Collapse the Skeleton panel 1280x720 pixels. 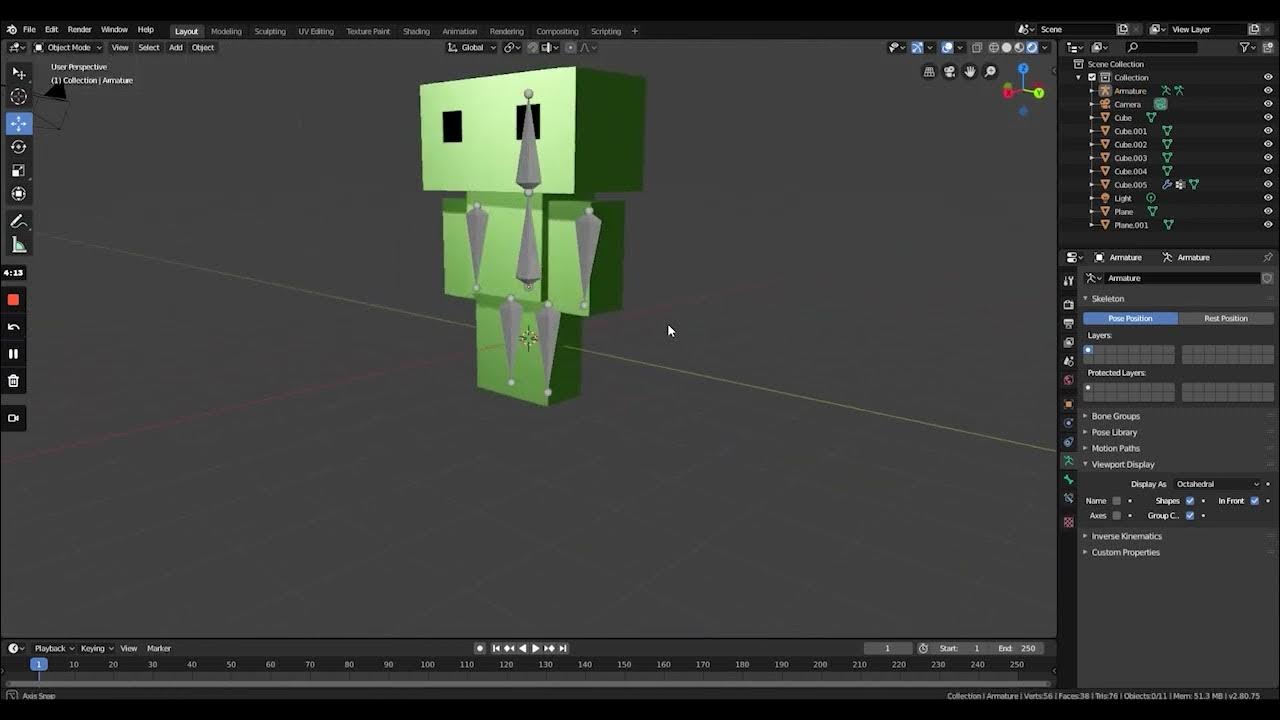1107,299
